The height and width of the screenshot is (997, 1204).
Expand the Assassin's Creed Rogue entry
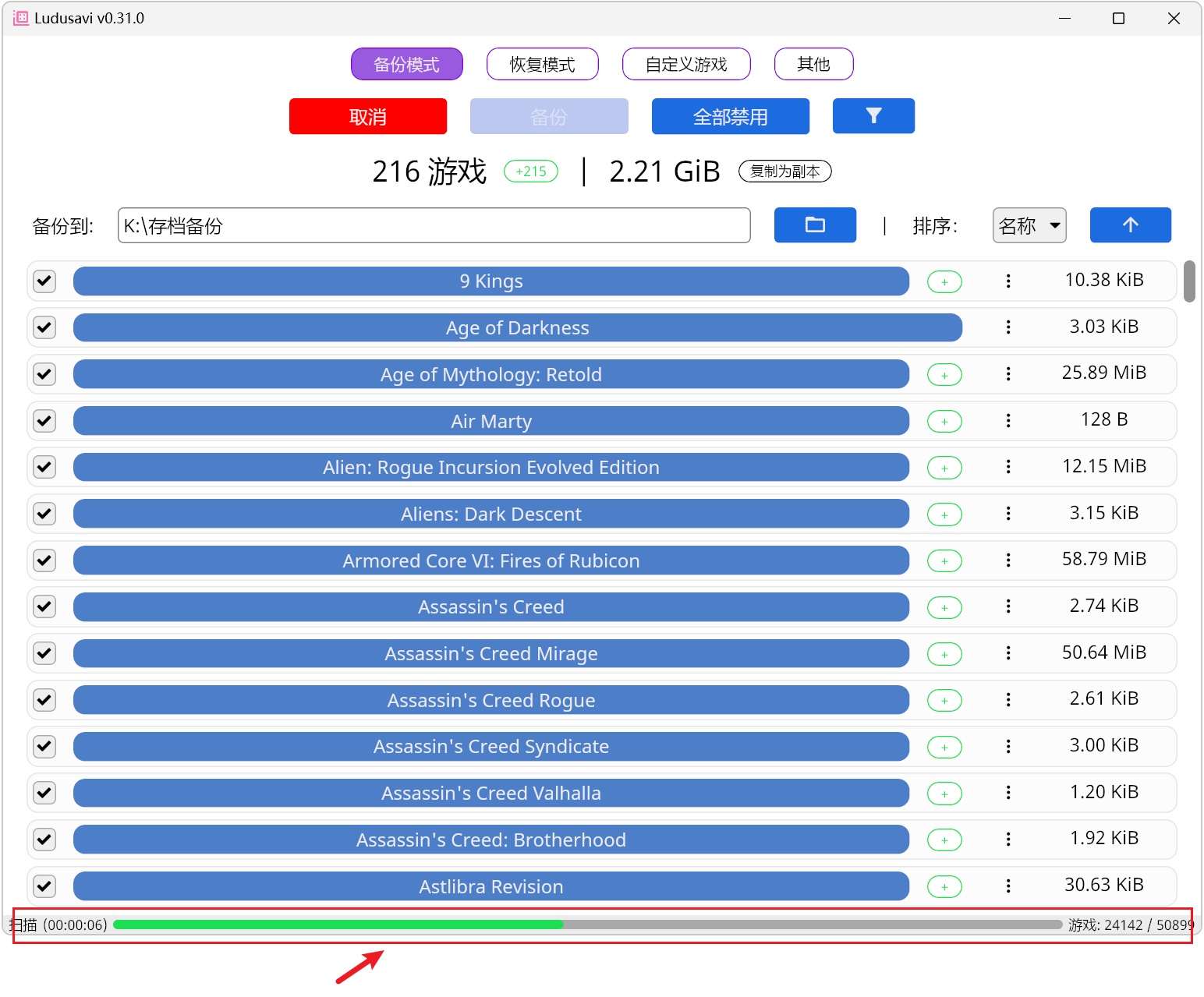[x=491, y=700]
